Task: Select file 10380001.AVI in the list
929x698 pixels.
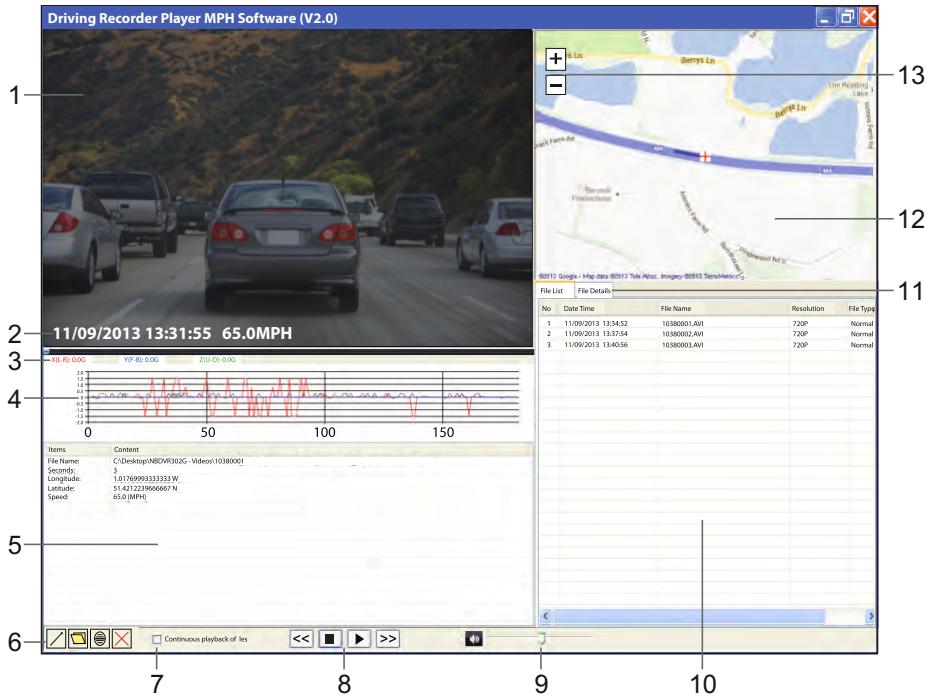Action: click(x=707, y=324)
